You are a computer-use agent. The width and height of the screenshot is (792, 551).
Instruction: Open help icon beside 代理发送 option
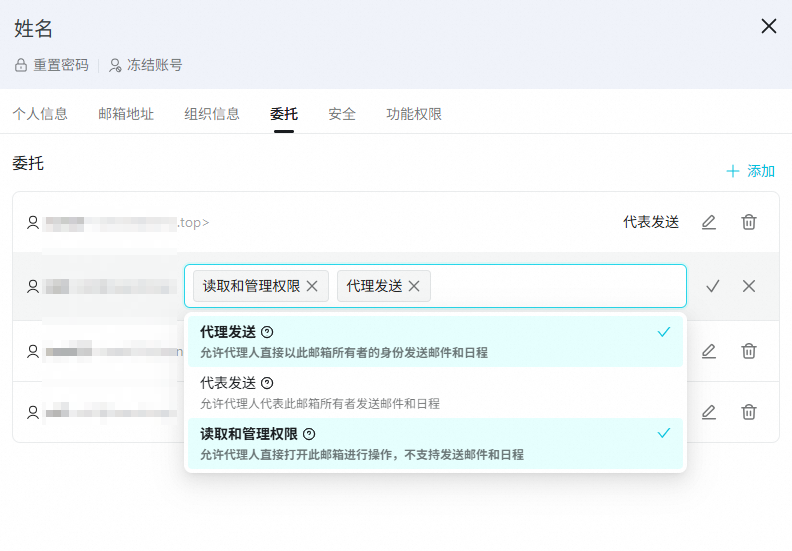(267, 332)
